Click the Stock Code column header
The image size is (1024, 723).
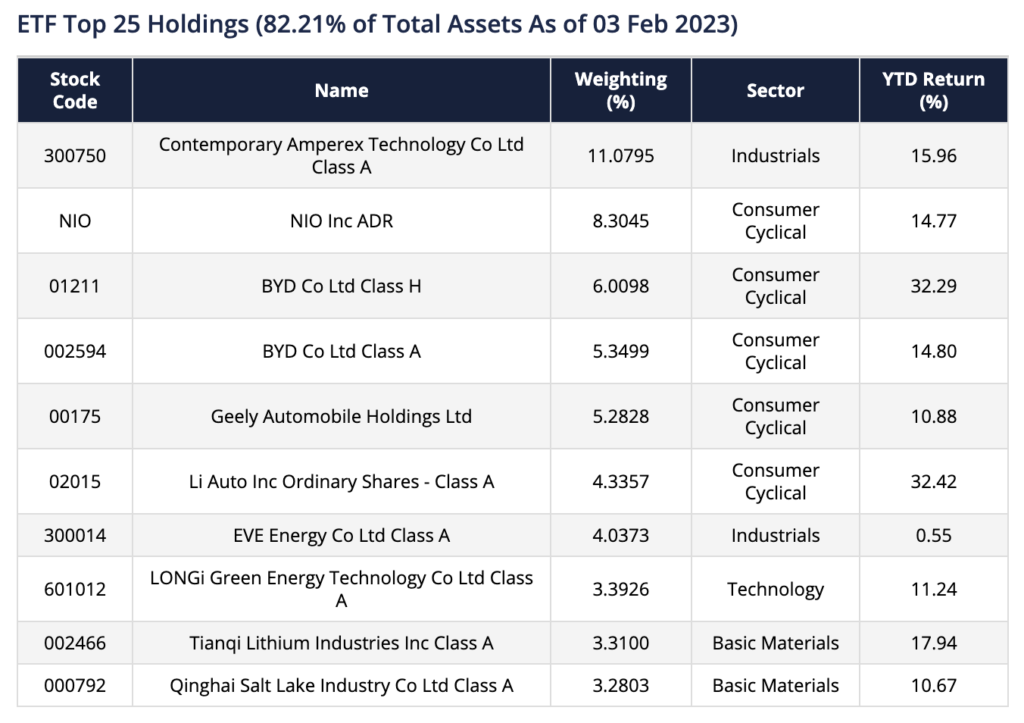click(75, 90)
